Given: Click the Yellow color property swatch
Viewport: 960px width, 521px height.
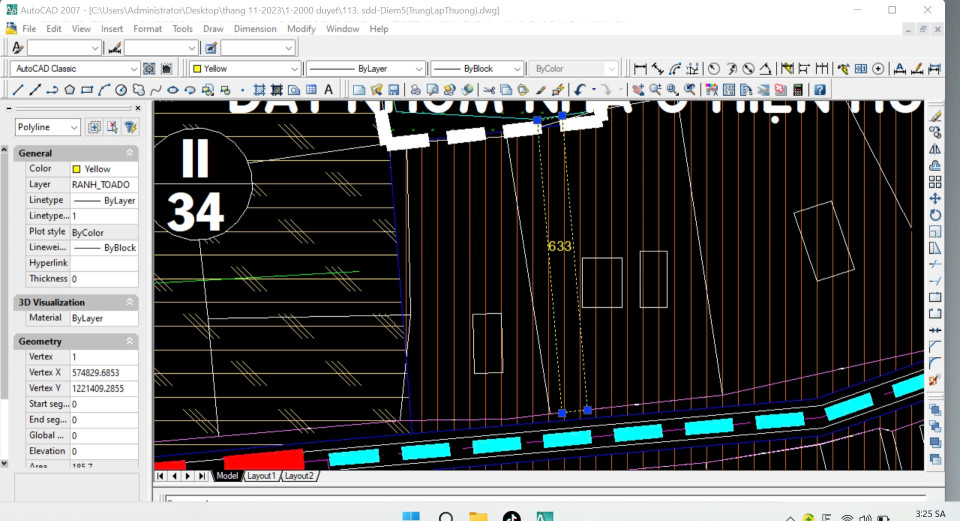Looking at the screenshot, I should coord(77,169).
